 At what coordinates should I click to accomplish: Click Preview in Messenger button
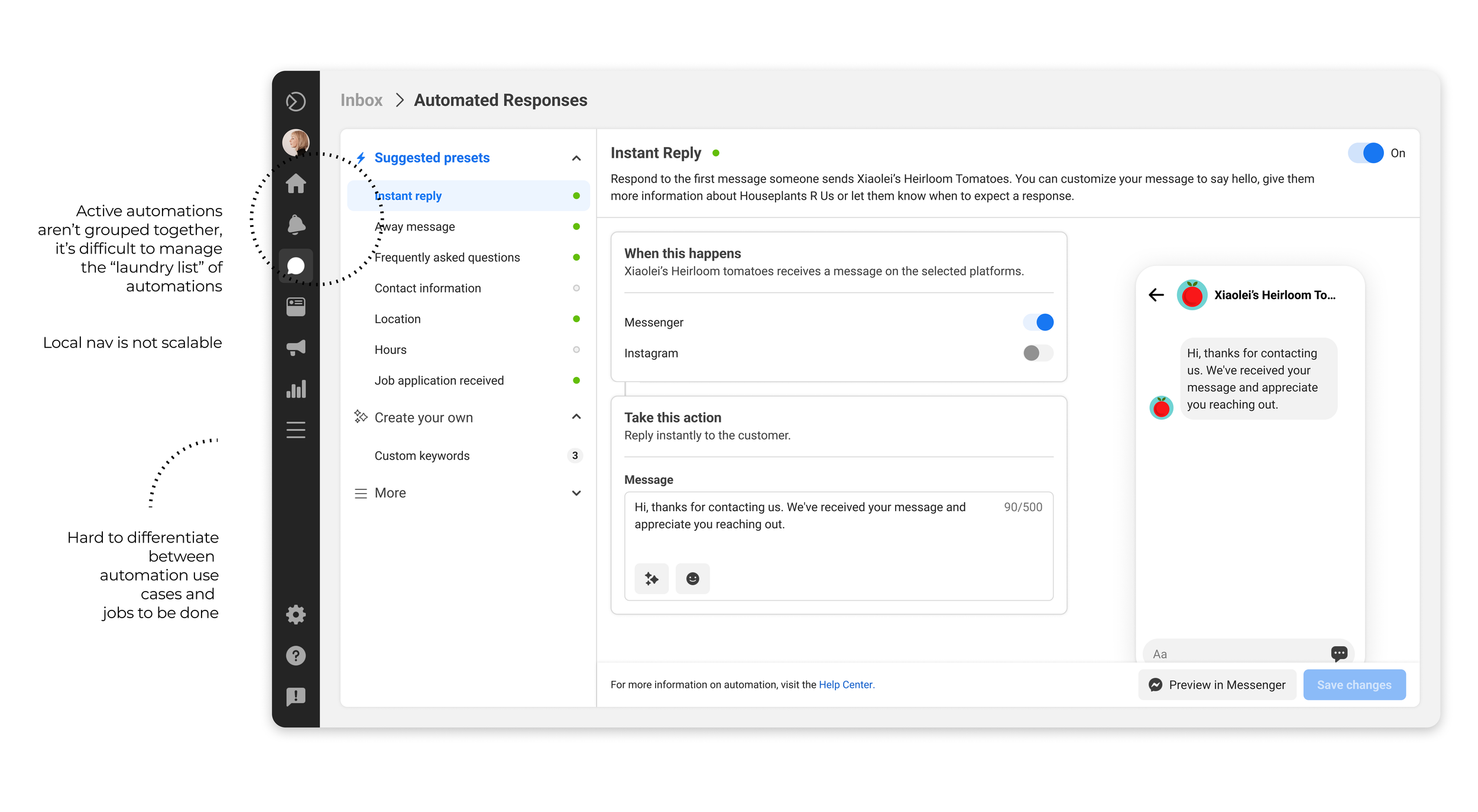coord(1217,684)
